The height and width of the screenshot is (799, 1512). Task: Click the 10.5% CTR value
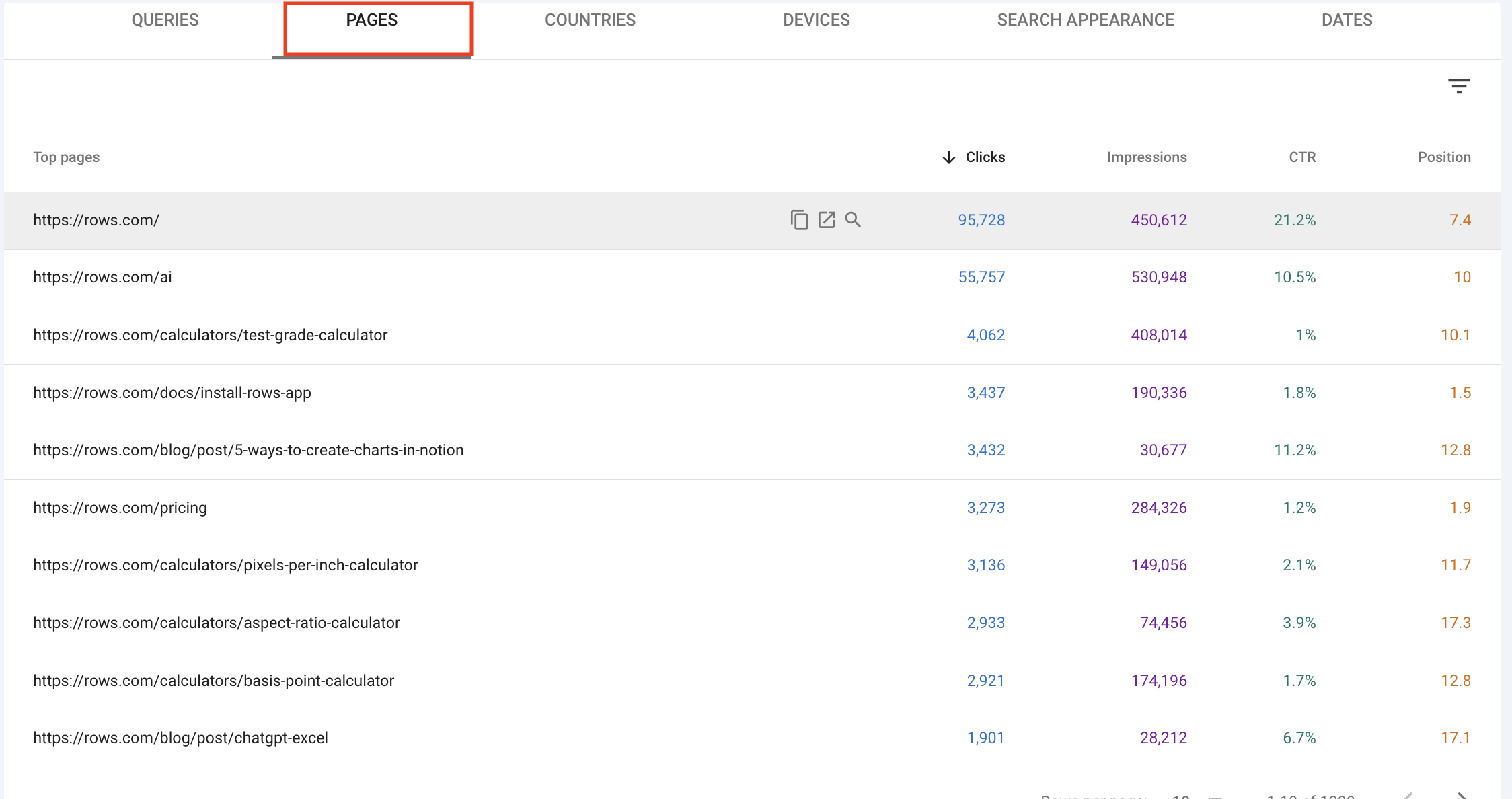point(1295,277)
